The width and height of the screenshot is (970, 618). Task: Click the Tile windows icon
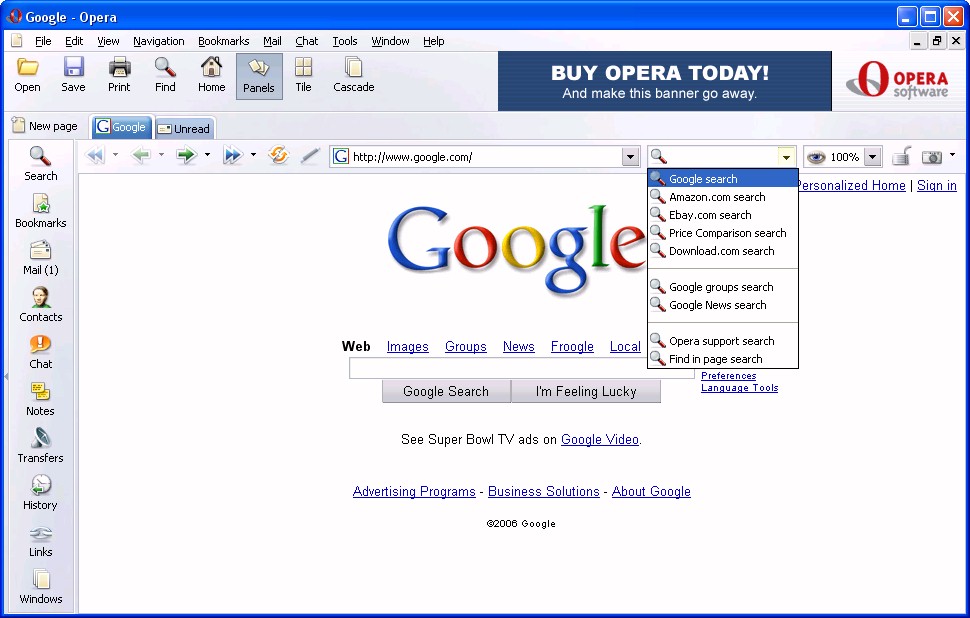pos(303,75)
